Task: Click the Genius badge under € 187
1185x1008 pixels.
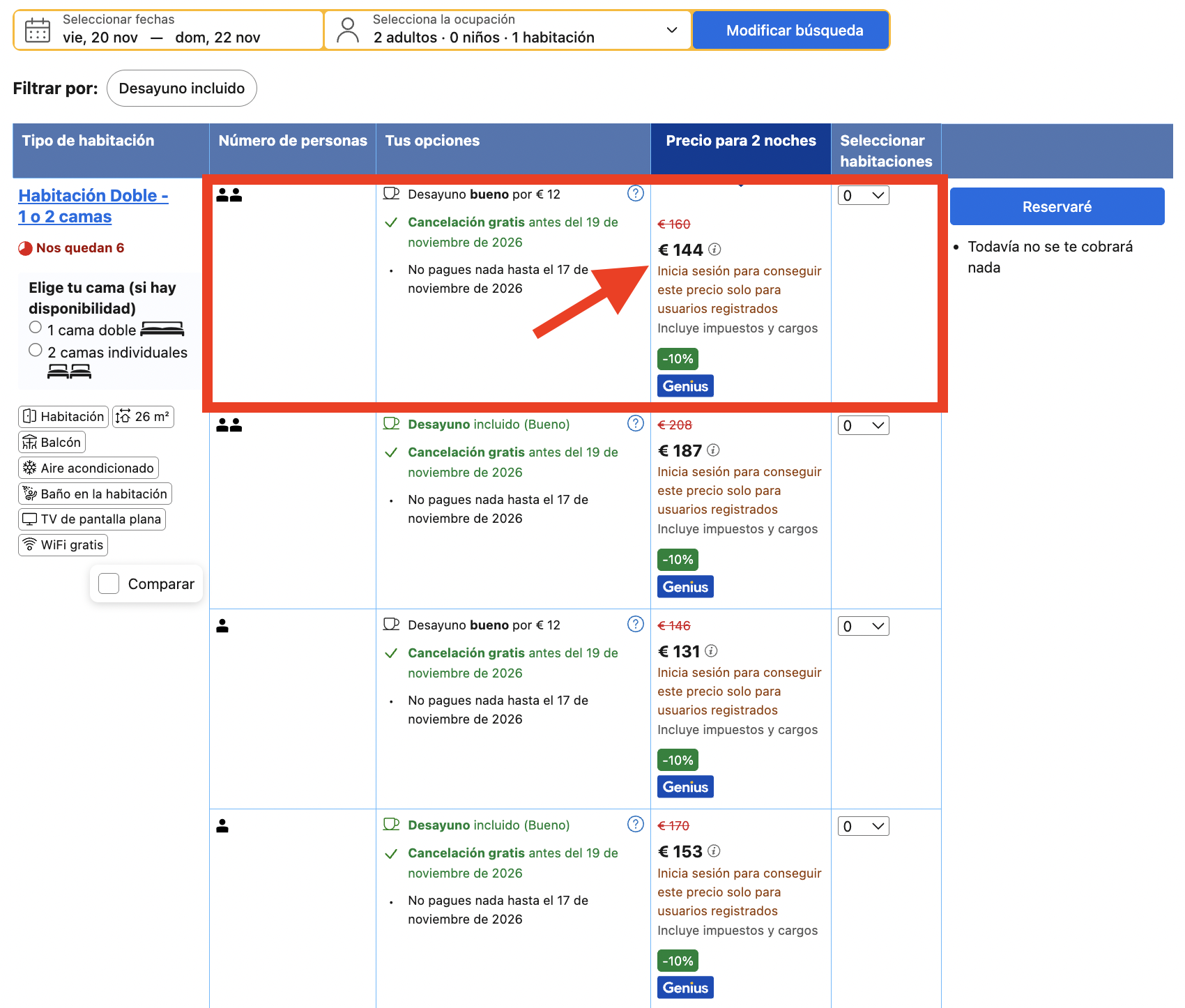Action: pos(685,586)
